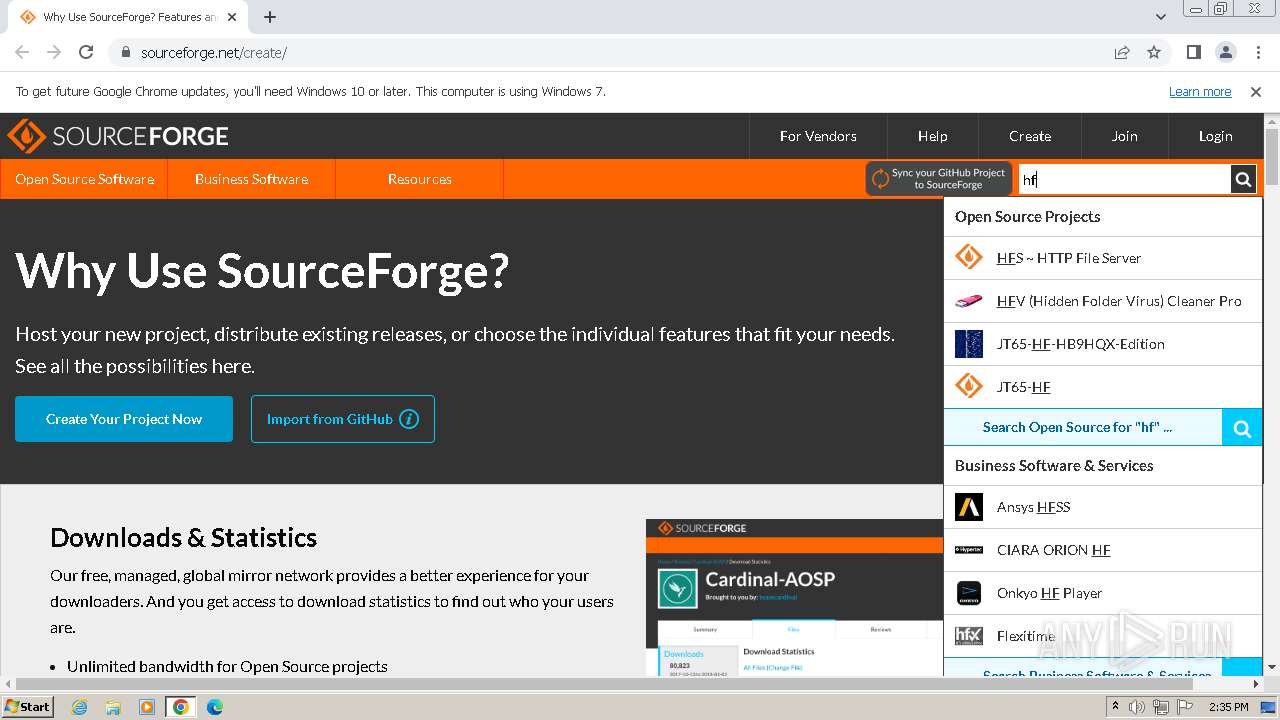Image resolution: width=1280 pixels, height=720 pixels.
Task: Expand the tab search dropdown arrow
Action: [x=1160, y=17]
